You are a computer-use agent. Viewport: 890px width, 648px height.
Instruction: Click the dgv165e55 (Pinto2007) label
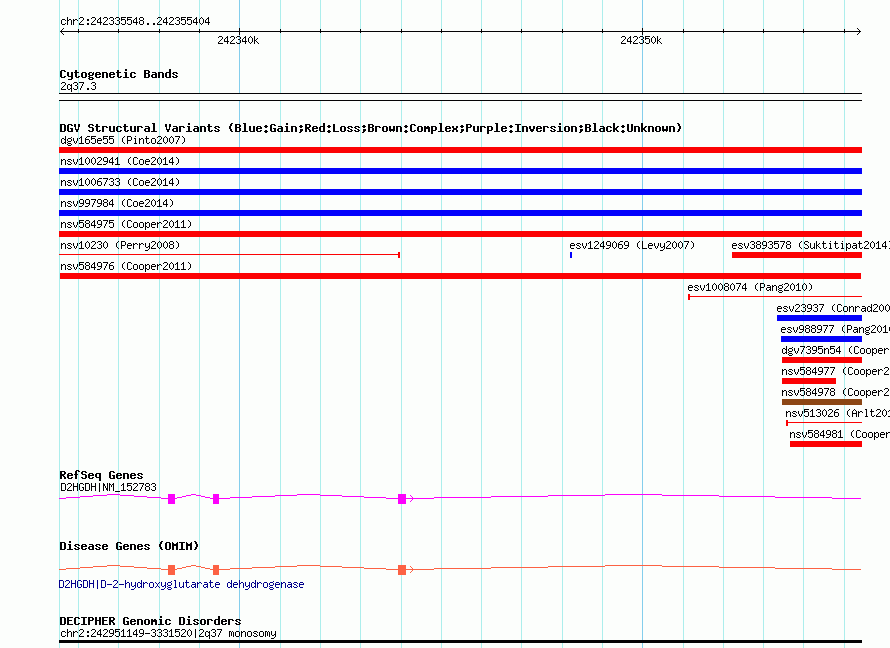pos(123,140)
